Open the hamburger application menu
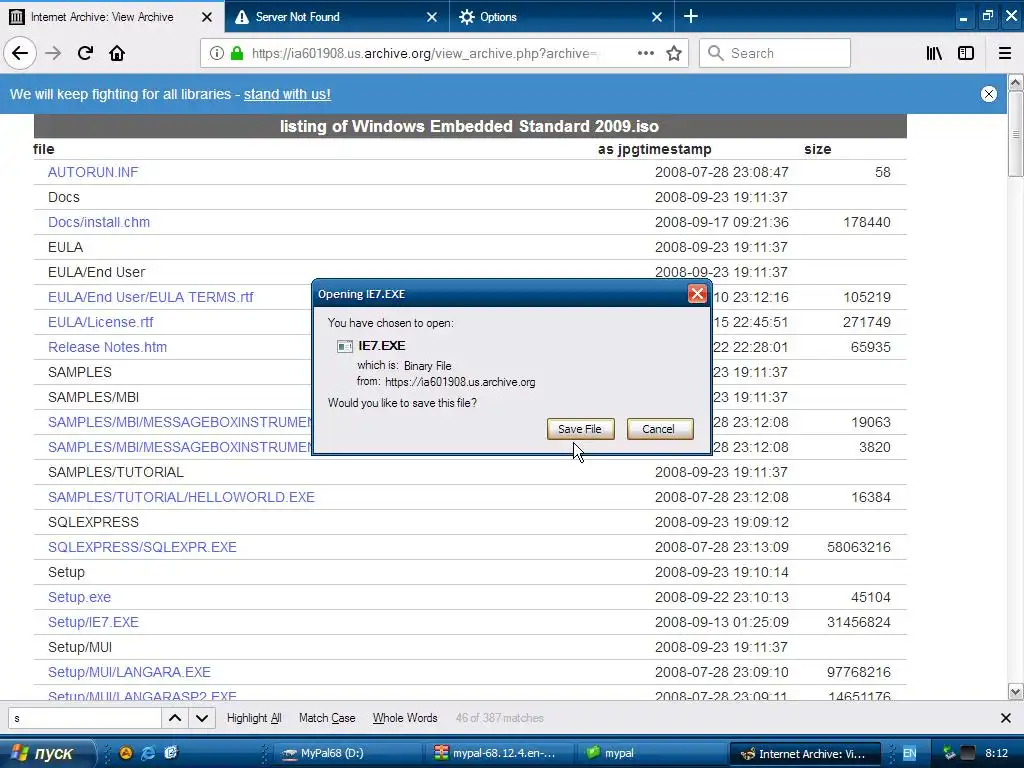Viewport: 1024px width, 768px height. 1004,54
